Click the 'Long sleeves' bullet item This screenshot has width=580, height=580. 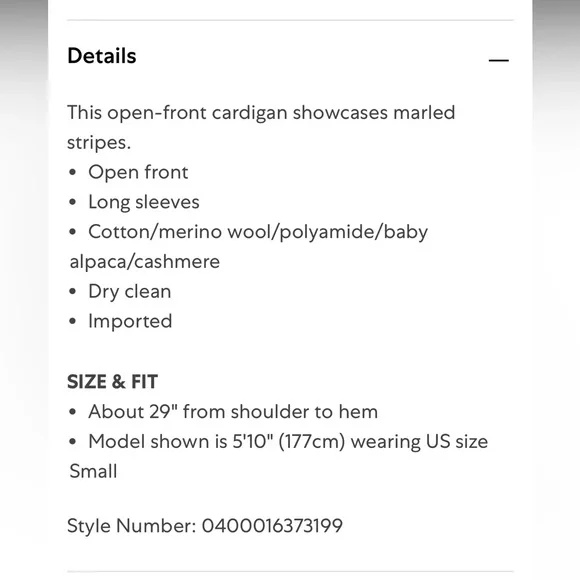[x=144, y=202]
